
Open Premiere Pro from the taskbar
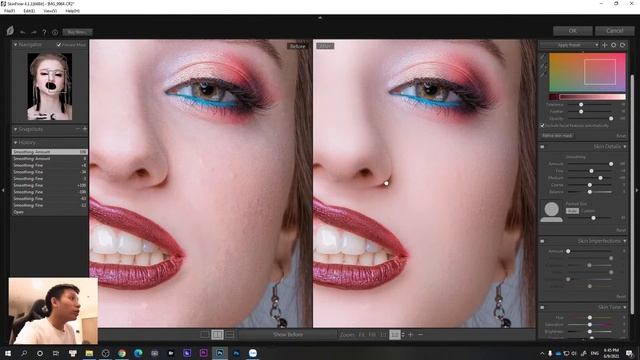(x=203, y=353)
